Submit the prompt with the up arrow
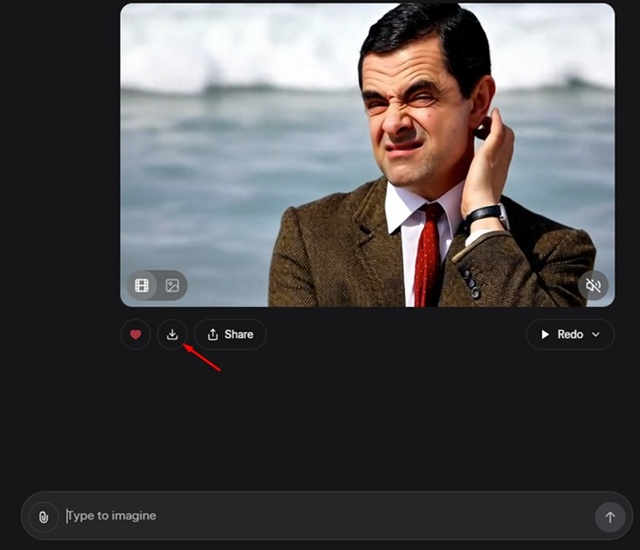Viewport: 640px width, 550px height. tap(610, 517)
